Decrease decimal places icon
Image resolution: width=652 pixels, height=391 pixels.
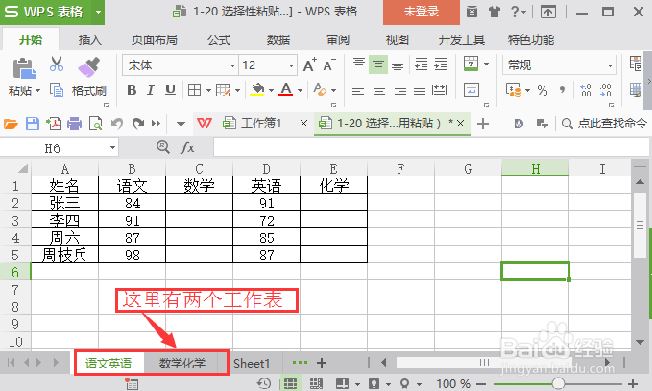tap(605, 90)
